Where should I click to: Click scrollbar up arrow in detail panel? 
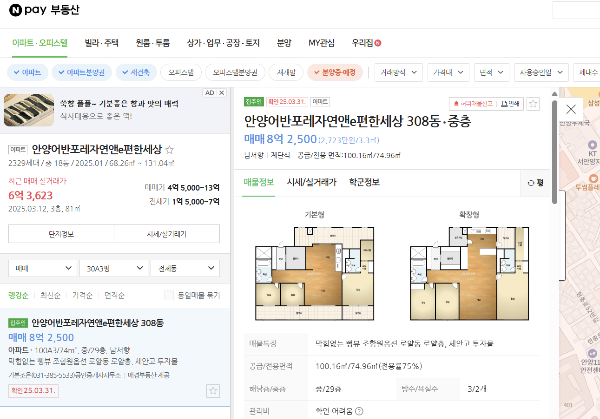[x=554, y=94]
